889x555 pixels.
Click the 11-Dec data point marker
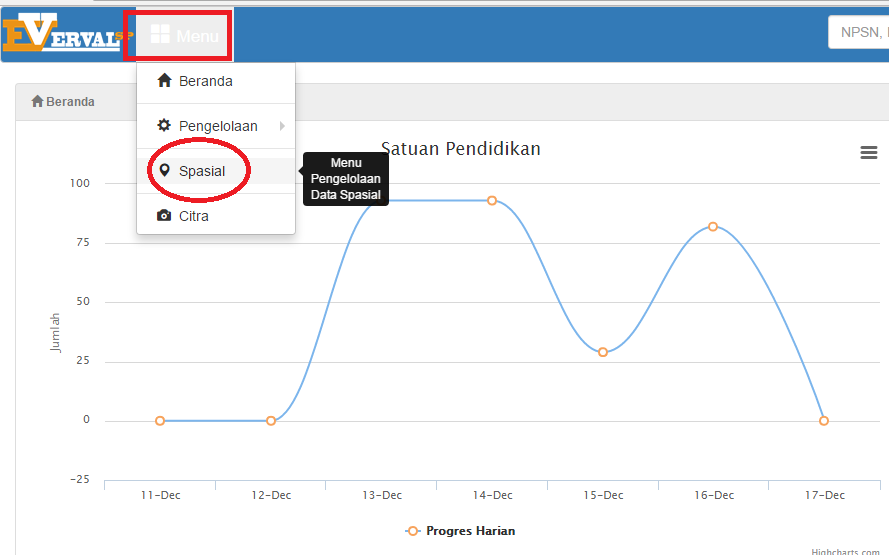click(160, 421)
